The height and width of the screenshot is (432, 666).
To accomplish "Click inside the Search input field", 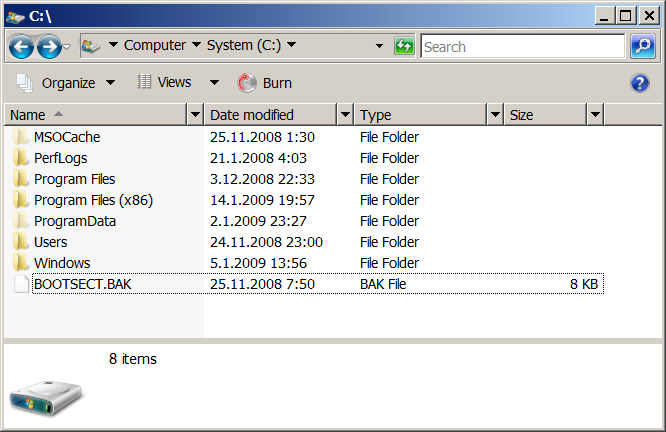I will coord(522,46).
